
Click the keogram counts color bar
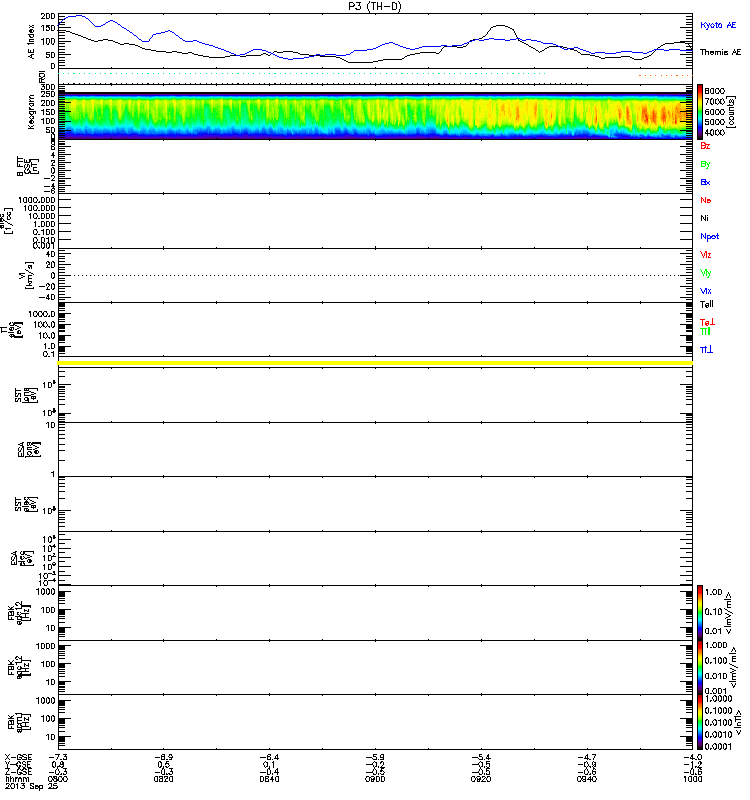[700, 112]
